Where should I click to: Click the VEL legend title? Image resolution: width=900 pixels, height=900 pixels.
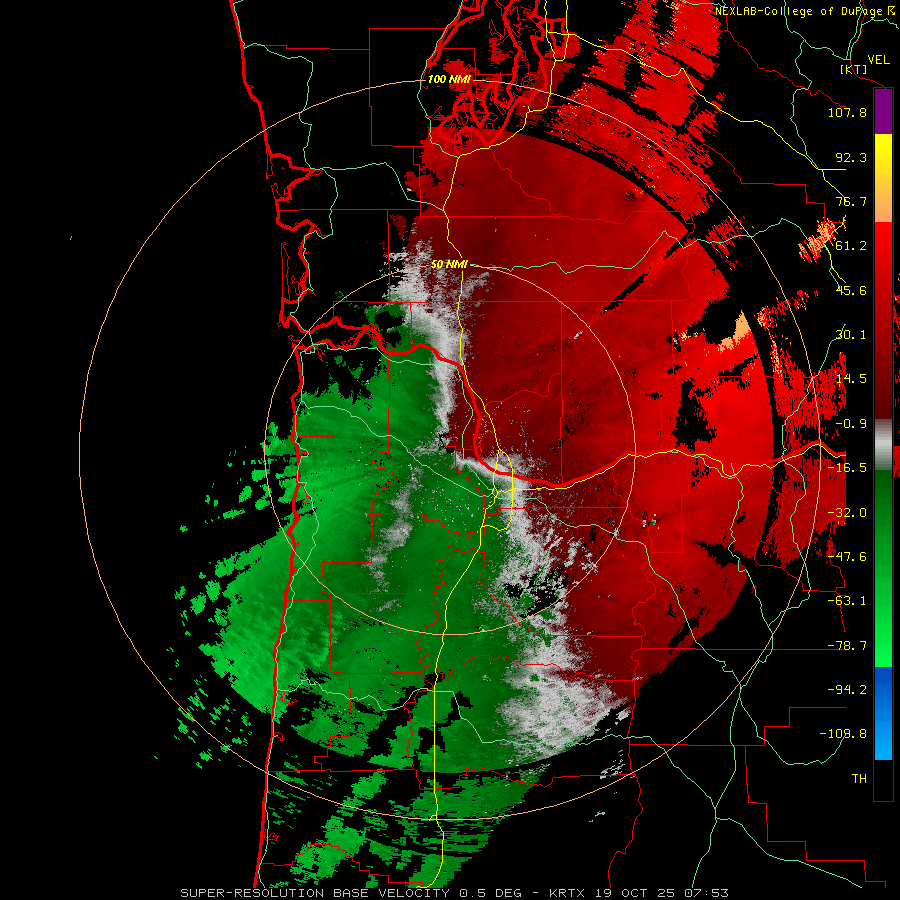point(878,60)
